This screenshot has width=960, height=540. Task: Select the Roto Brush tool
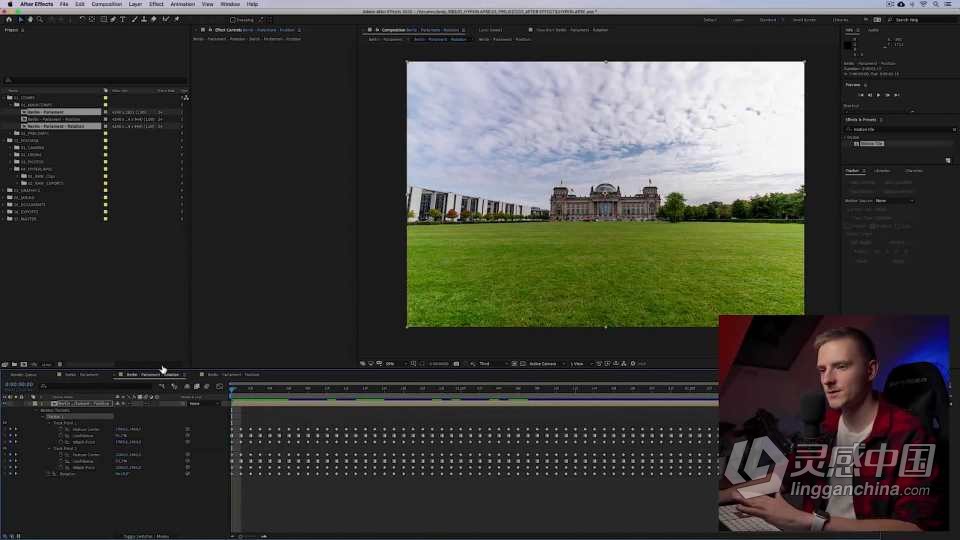coord(166,20)
